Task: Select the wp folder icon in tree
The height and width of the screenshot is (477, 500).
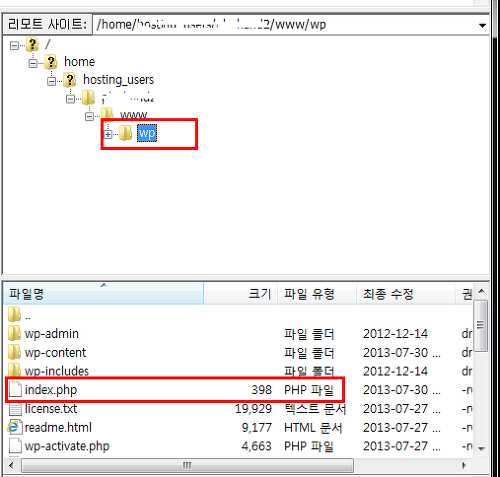Action: click(x=126, y=133)
